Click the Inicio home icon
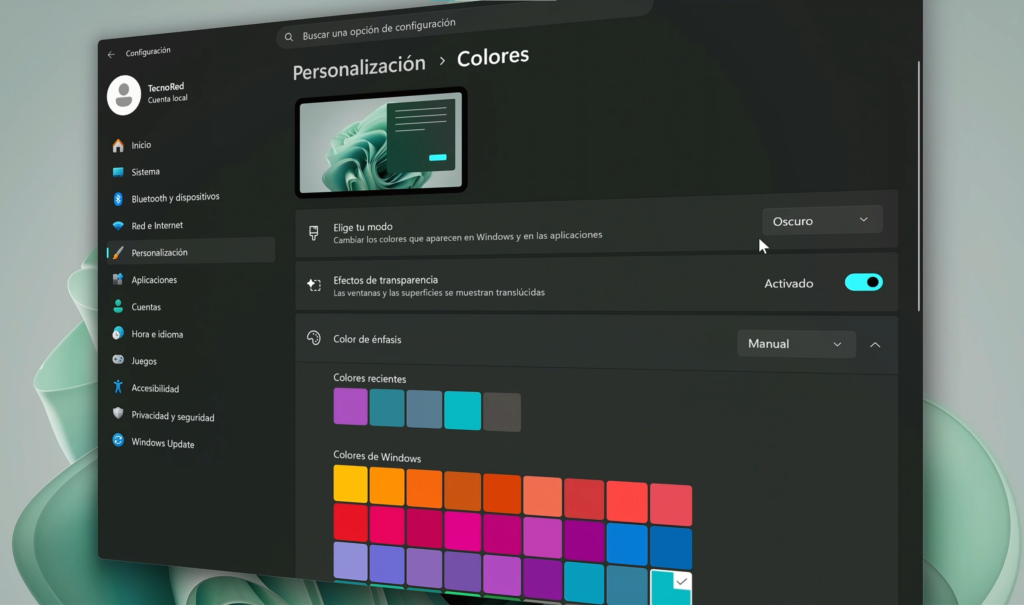Screen dimensions: 1024x605 118,146
